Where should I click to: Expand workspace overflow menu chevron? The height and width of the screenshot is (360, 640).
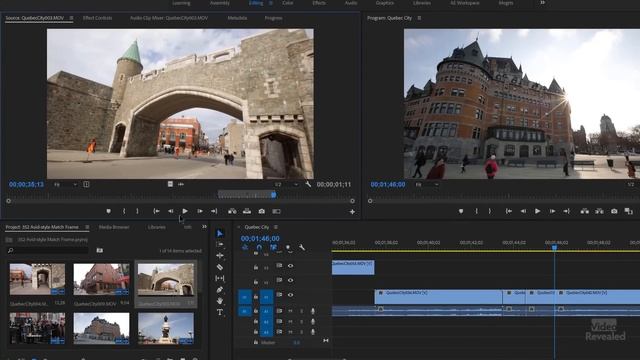pyautogui.click(x=542, y=2)
